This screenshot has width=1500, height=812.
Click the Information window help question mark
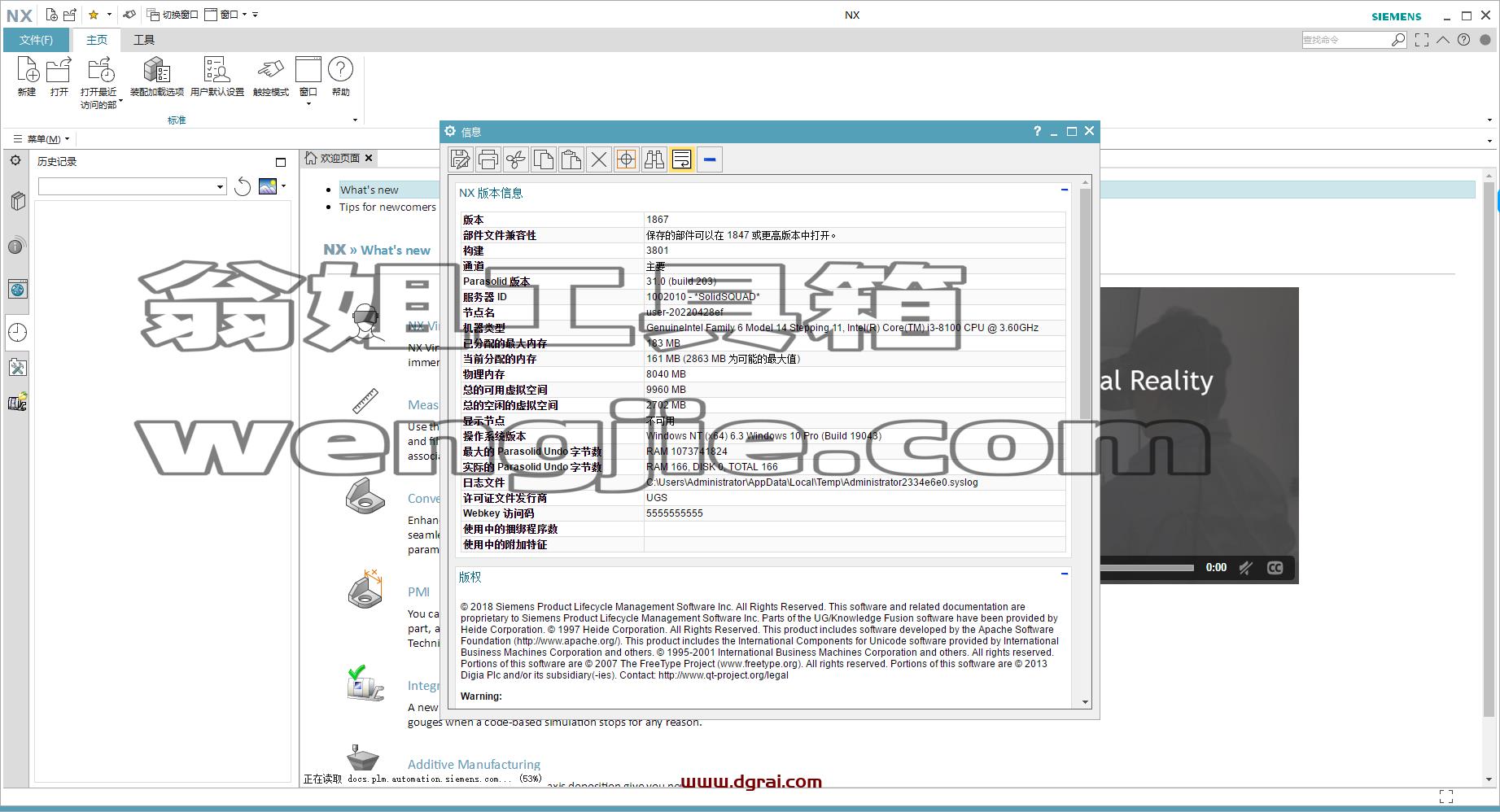1037,131
